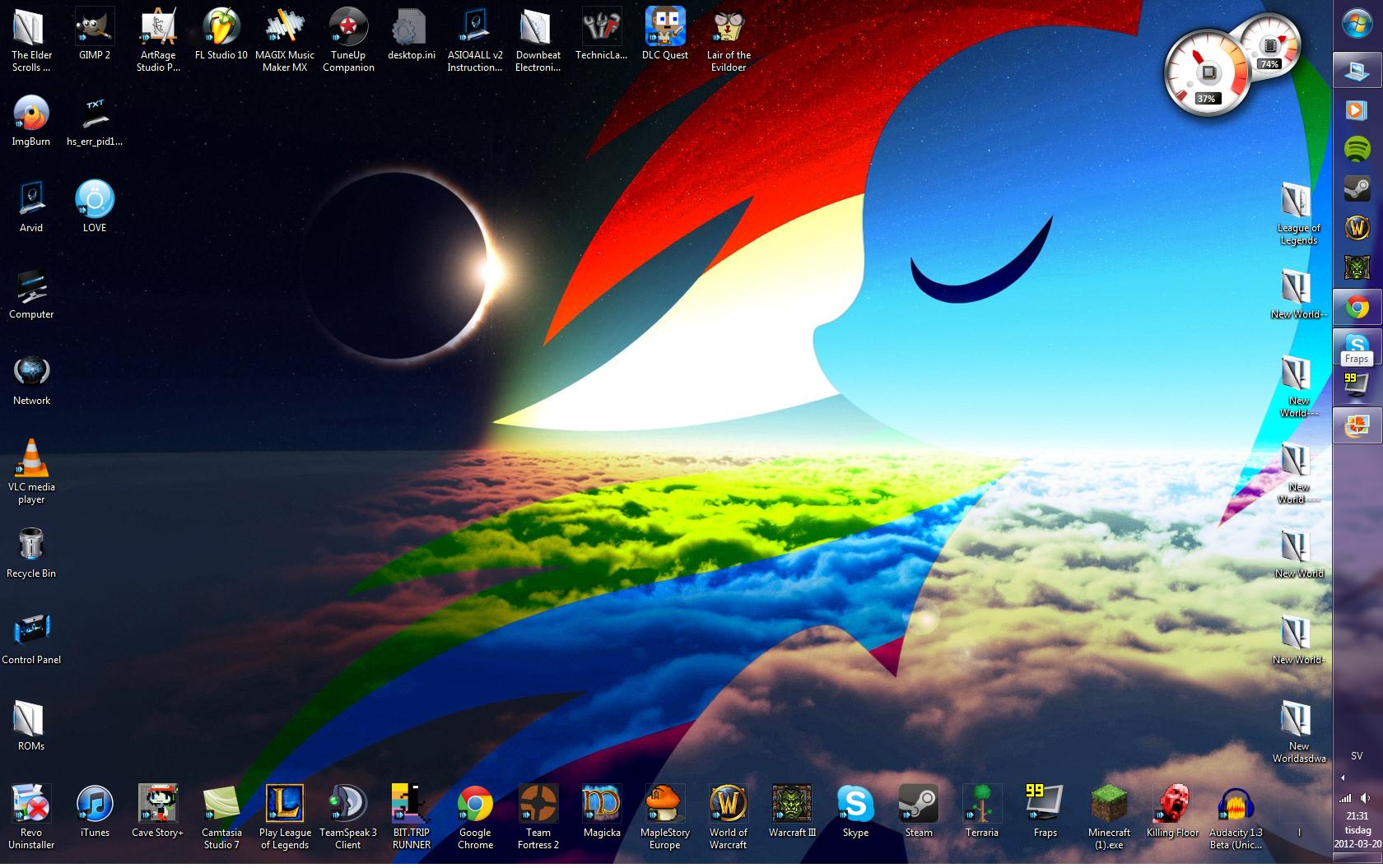Open the New Worldasdwa folder
This screenshot has height=868, width=1383.
(x=1299, y=731)
